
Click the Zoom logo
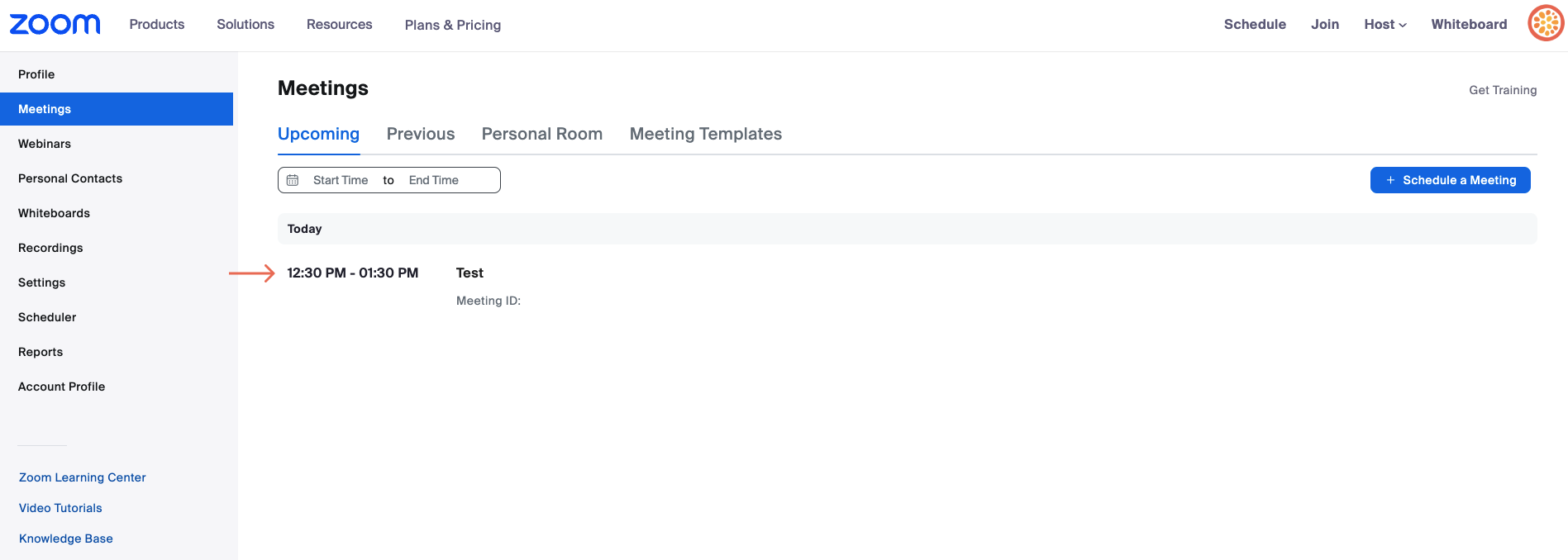55,24
